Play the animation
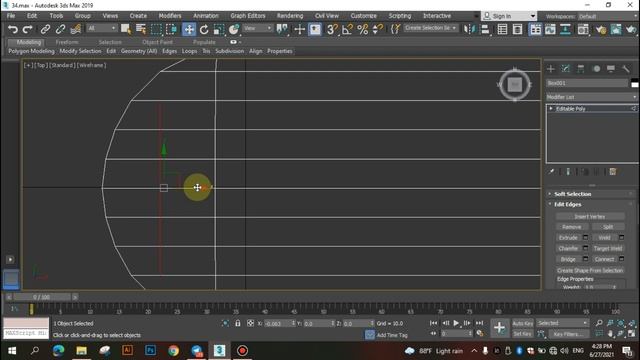This screenshot has width=640, height=360. pos(456,323)
